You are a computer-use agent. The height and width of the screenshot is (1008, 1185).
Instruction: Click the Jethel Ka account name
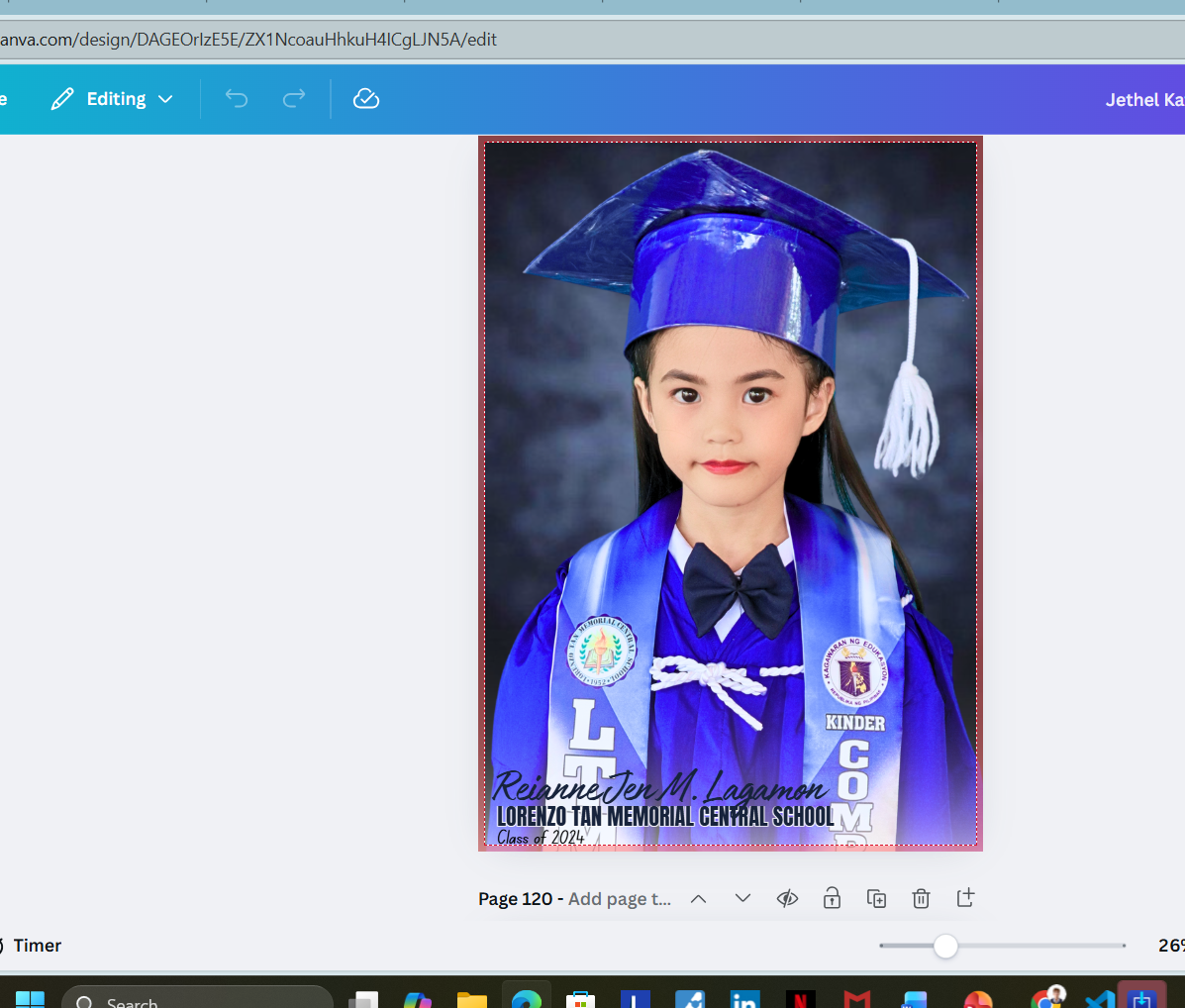point(1143,100)
